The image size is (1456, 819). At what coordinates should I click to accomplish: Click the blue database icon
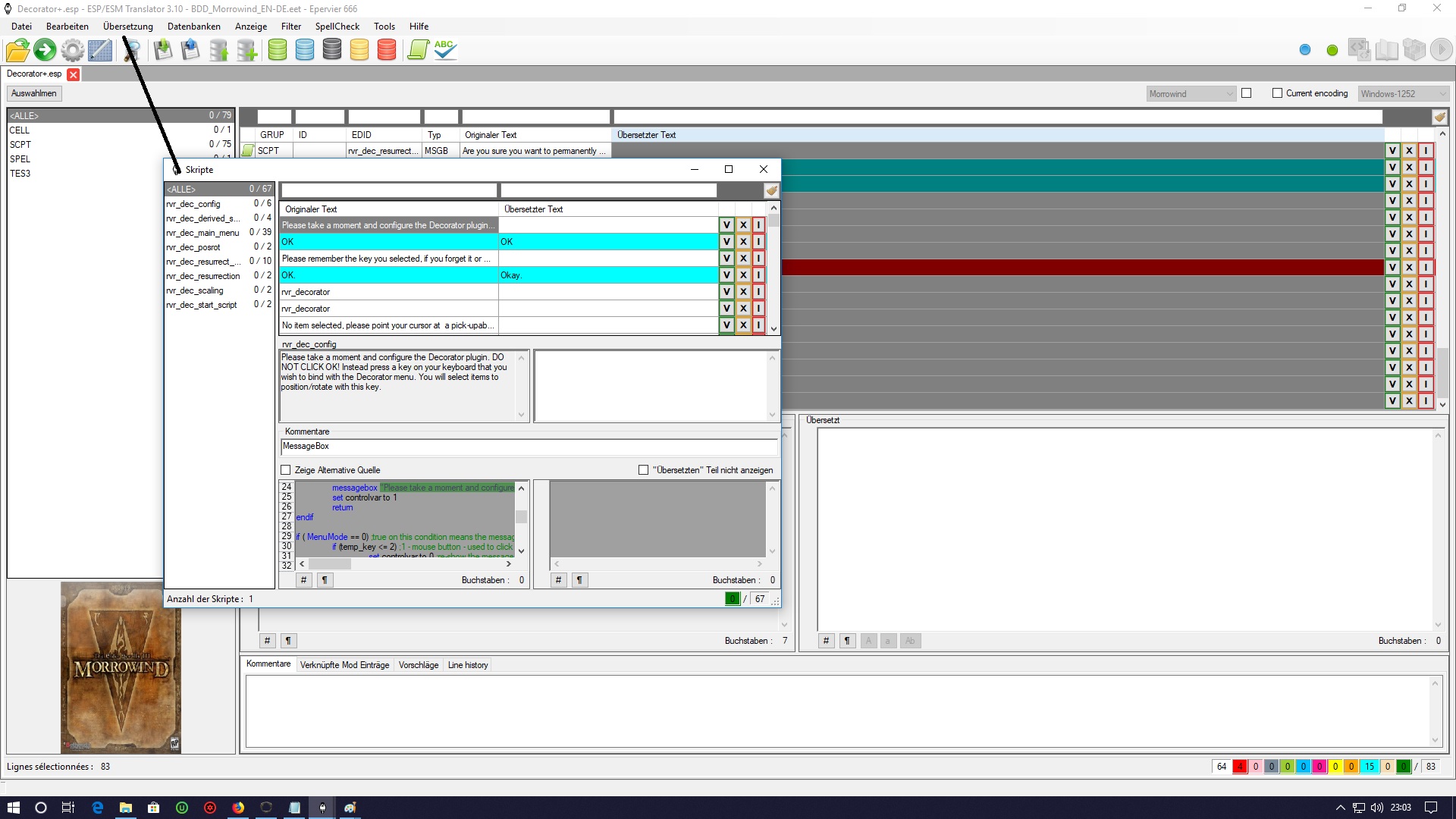click(305, 51)
